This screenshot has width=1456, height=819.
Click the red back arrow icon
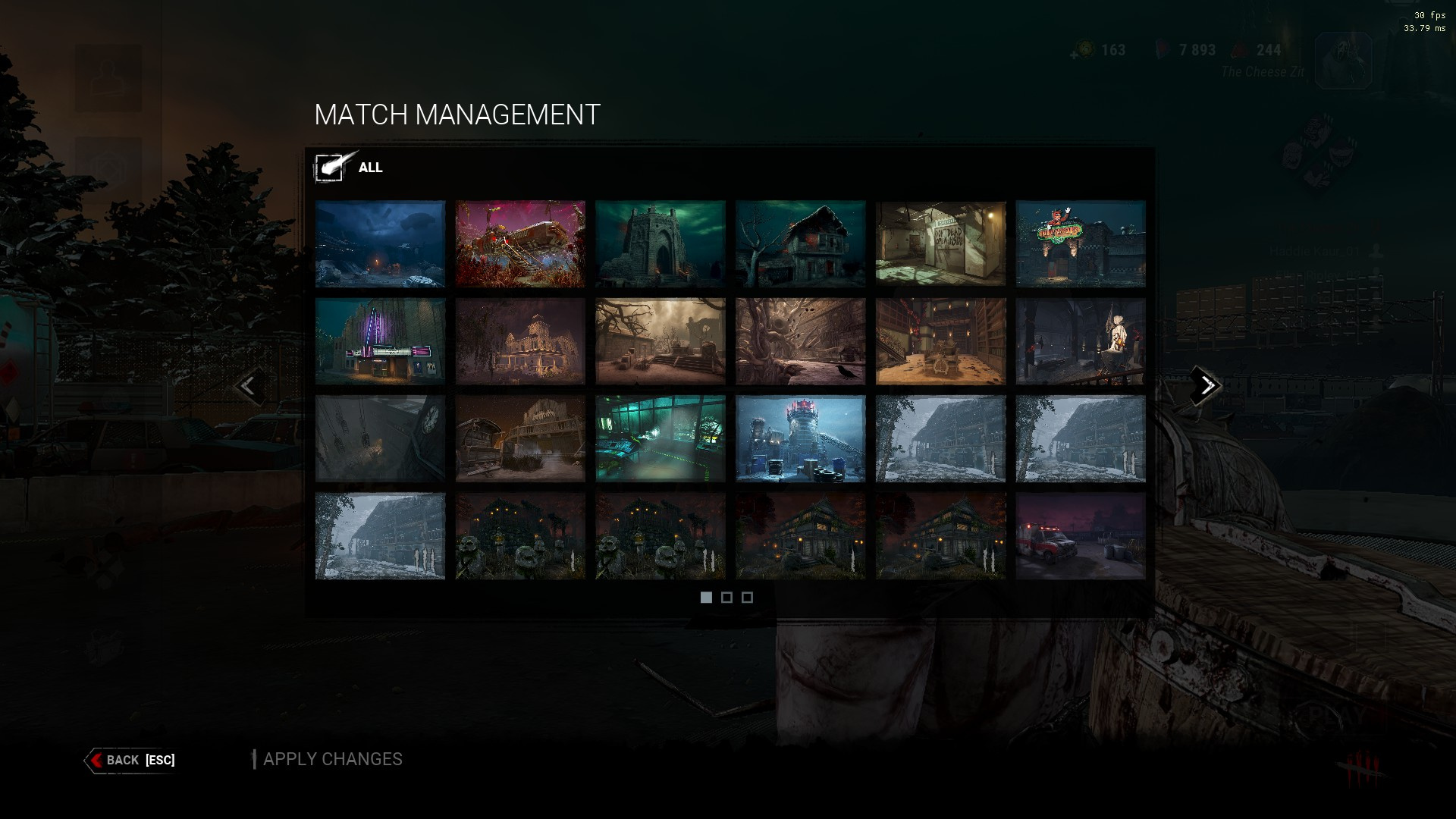coord(96,760)
